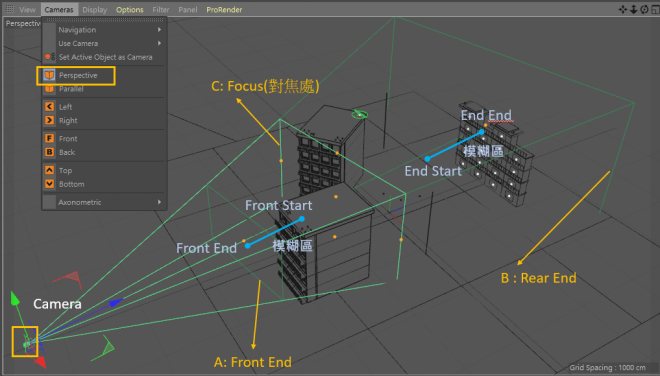Expand the Axonometric submenu
Viewport: 660px width, 376px height.
pyautogui.click(x=104, y=202)
